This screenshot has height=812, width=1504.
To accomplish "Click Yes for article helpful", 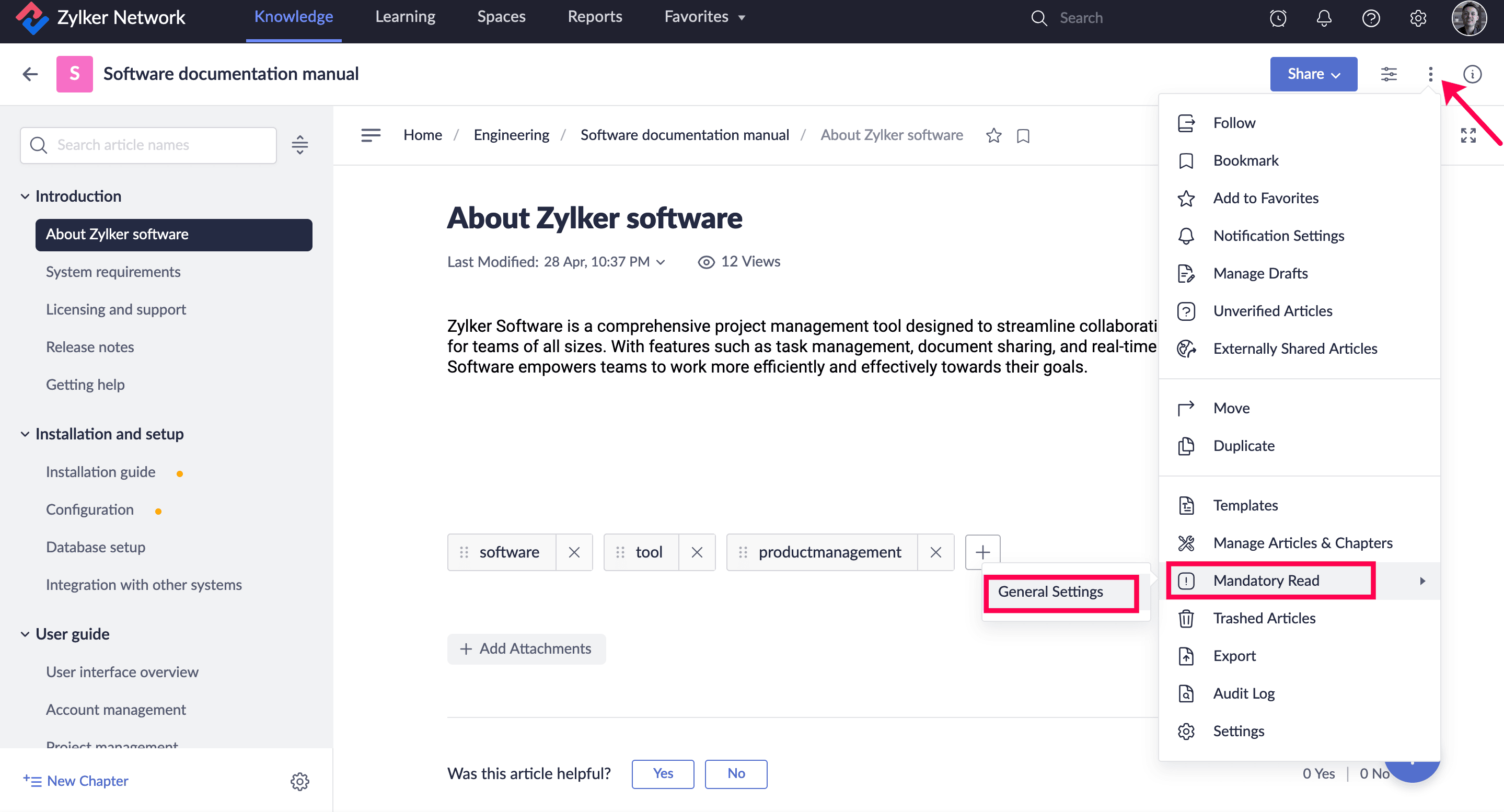I will coord(662,773).
